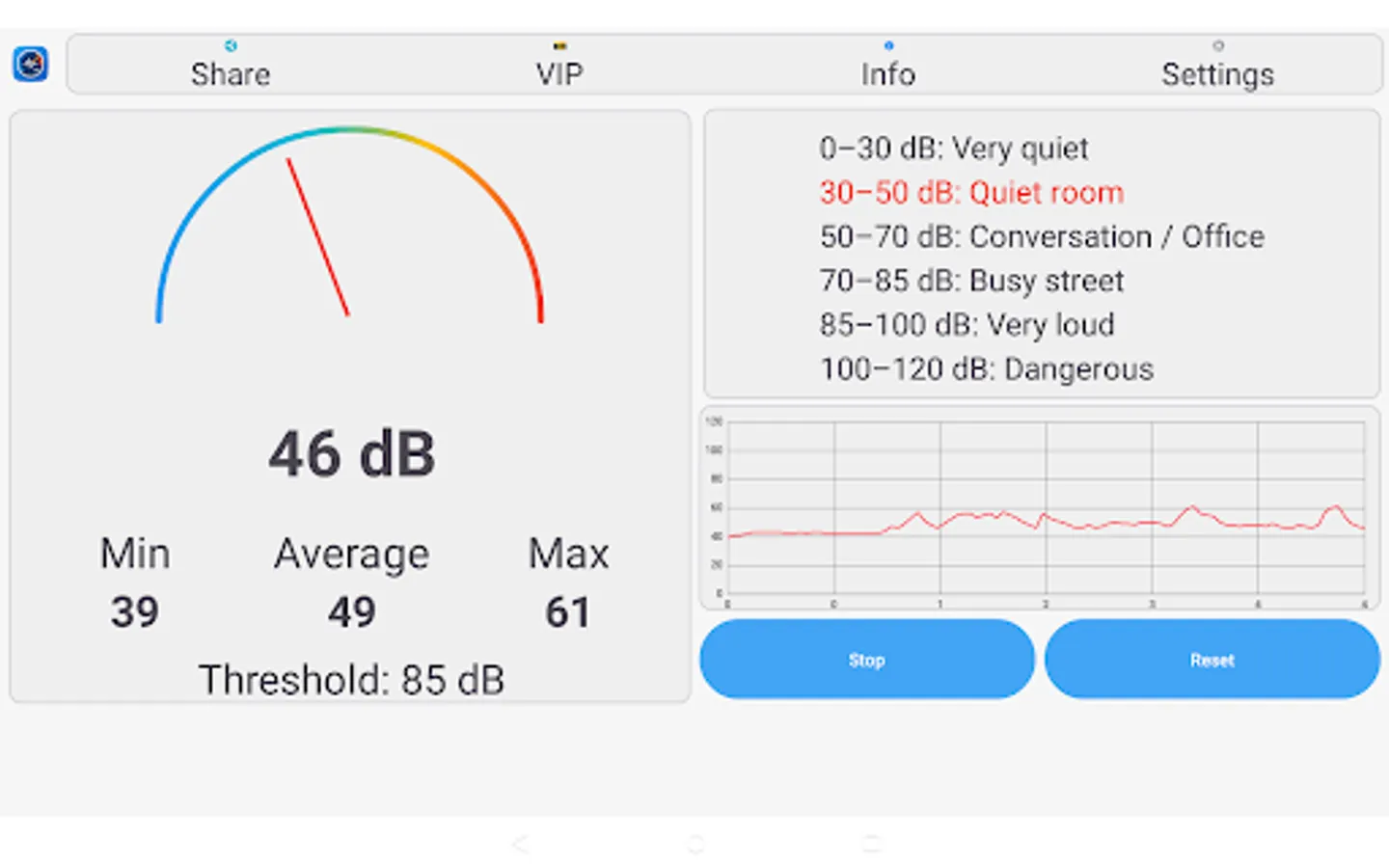The height and width of the screenshot is (868, 1389).
Task: Click the Share icon above the Share label
Action: pyautogui.click(x=230, y=44)
